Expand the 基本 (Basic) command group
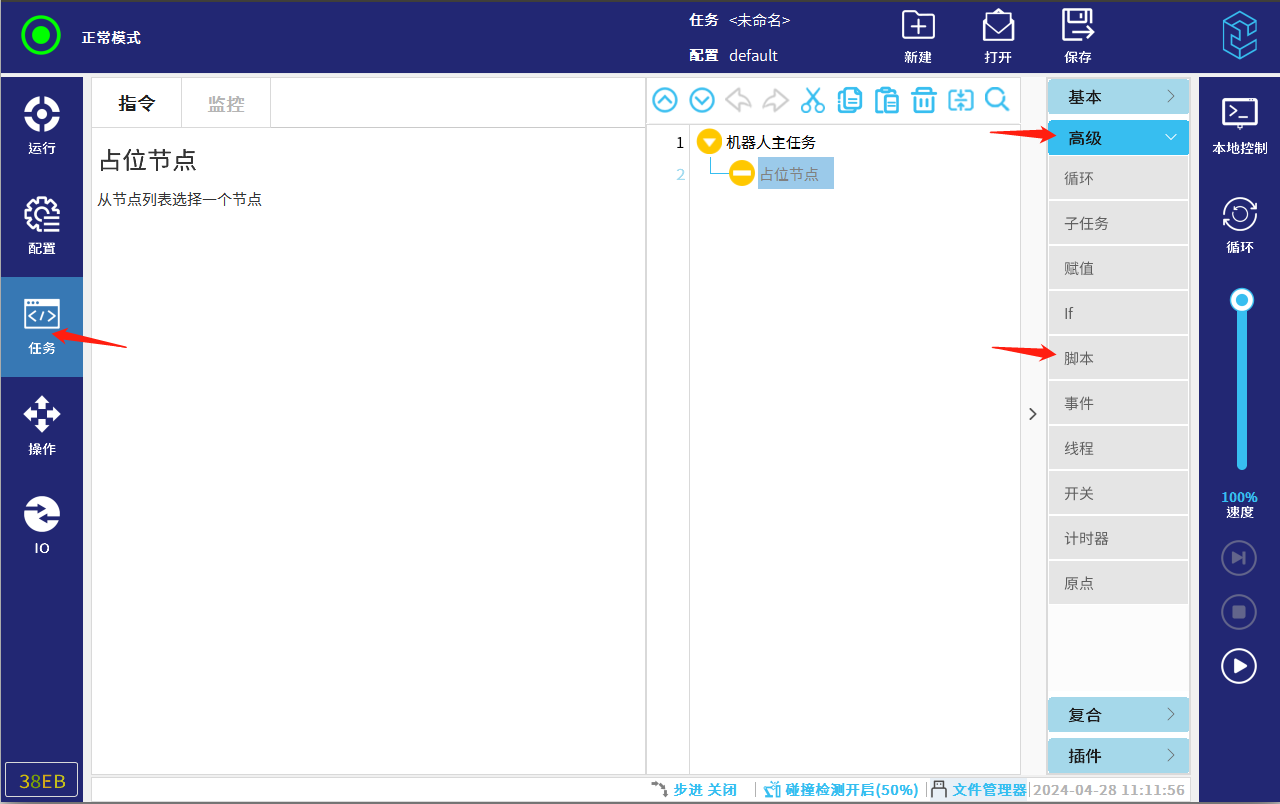Image resolution: width=1280 pixels, height=804 pixels. pyautogui.click(x=1118, y=97)
